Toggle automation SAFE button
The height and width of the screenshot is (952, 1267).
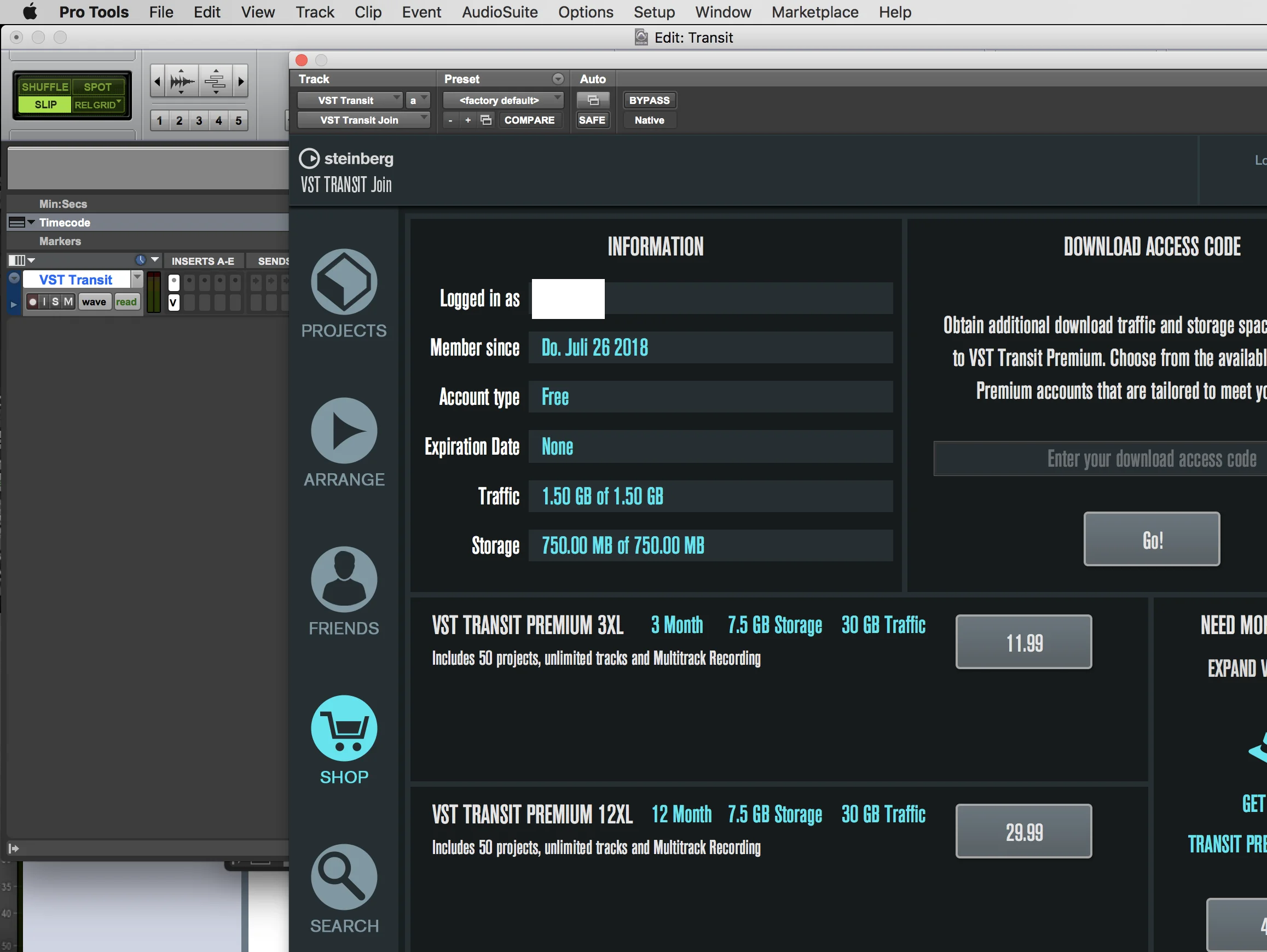tap(592, 120)
